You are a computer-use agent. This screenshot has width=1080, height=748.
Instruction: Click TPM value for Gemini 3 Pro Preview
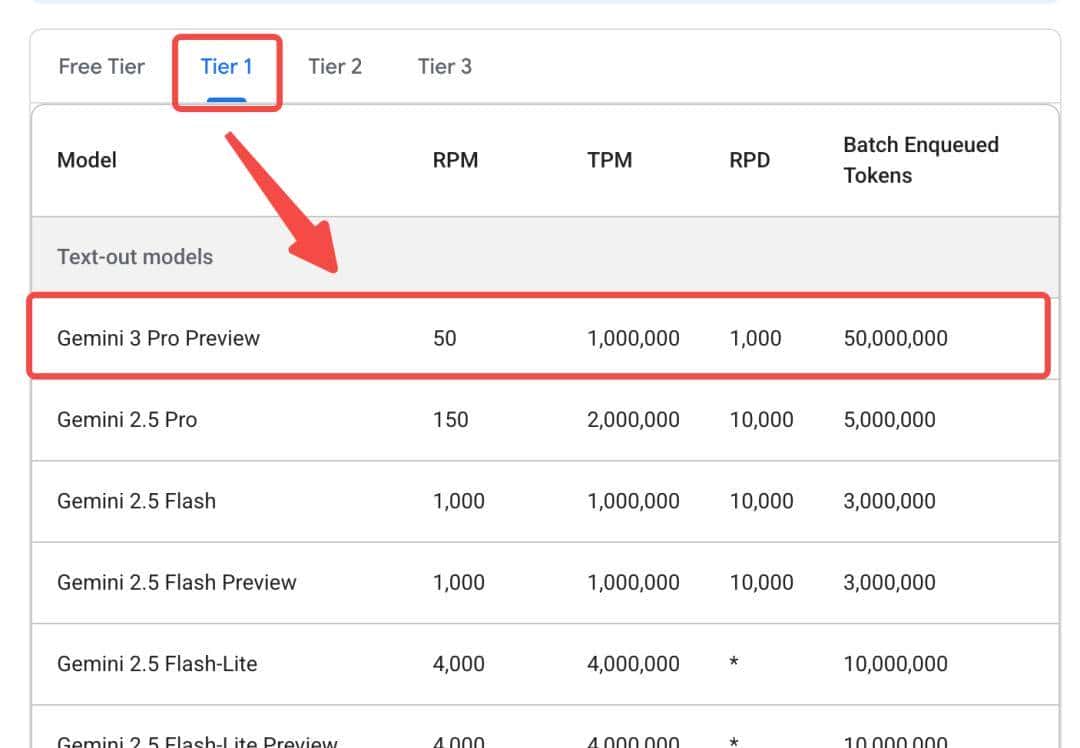[x=633, y=338]
